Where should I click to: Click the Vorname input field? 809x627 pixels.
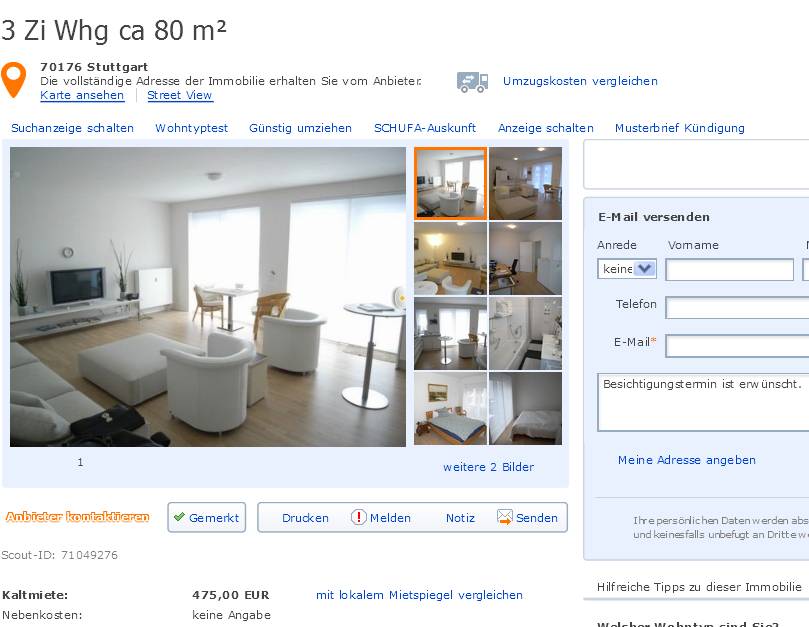coord(729,269)
